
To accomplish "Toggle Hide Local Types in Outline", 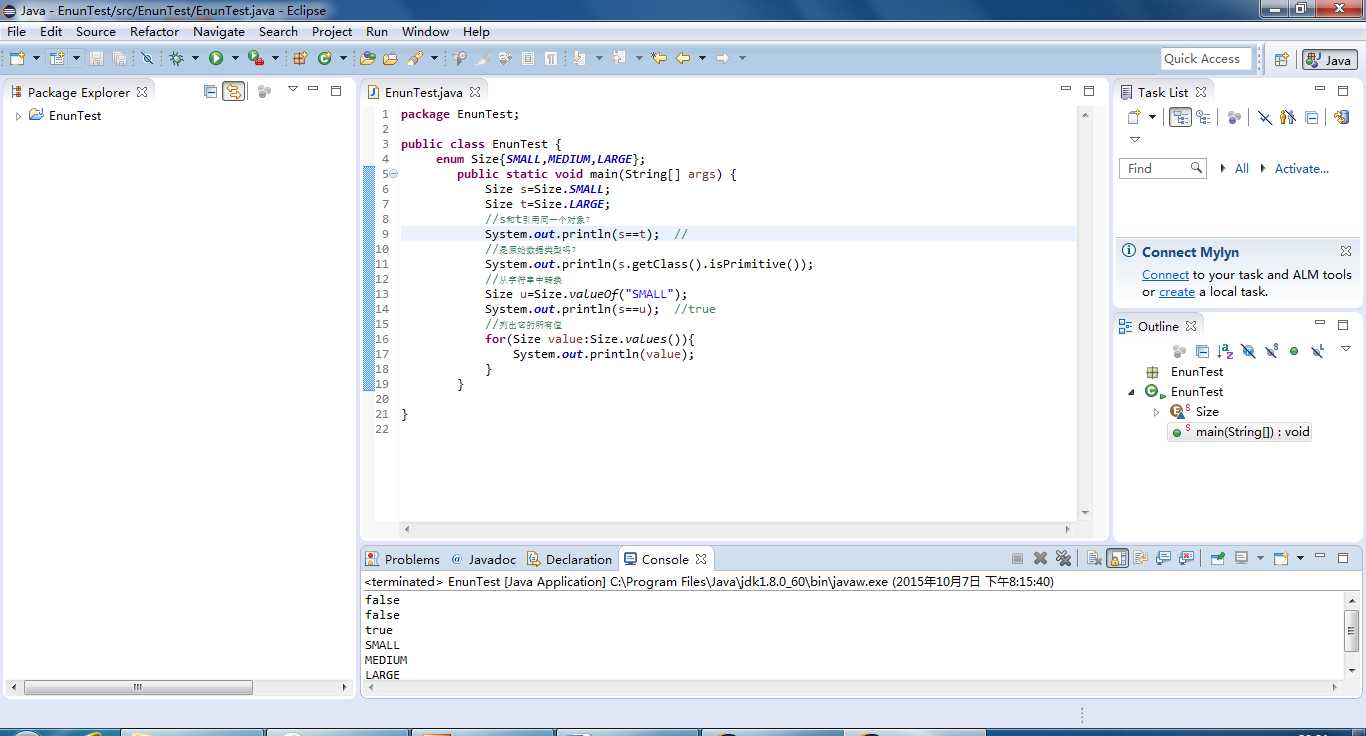I will [x=1318, y=351].
